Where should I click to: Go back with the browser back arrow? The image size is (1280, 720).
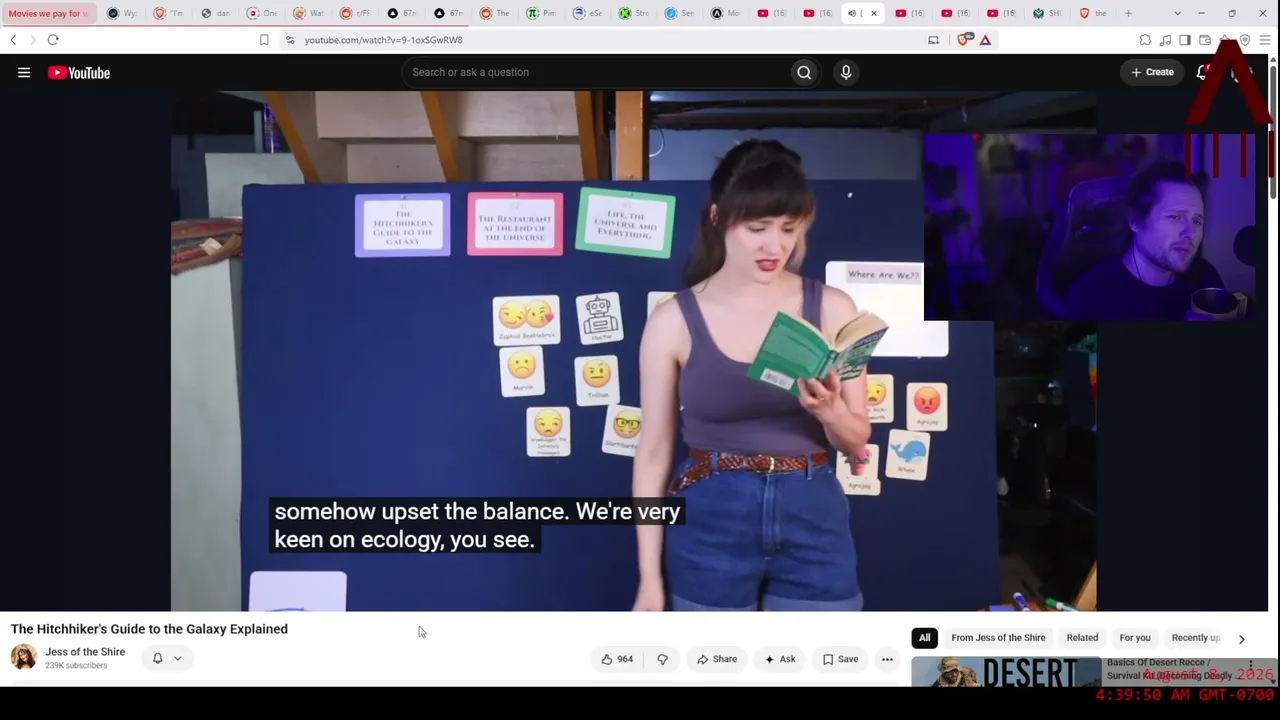click(13, 40)
